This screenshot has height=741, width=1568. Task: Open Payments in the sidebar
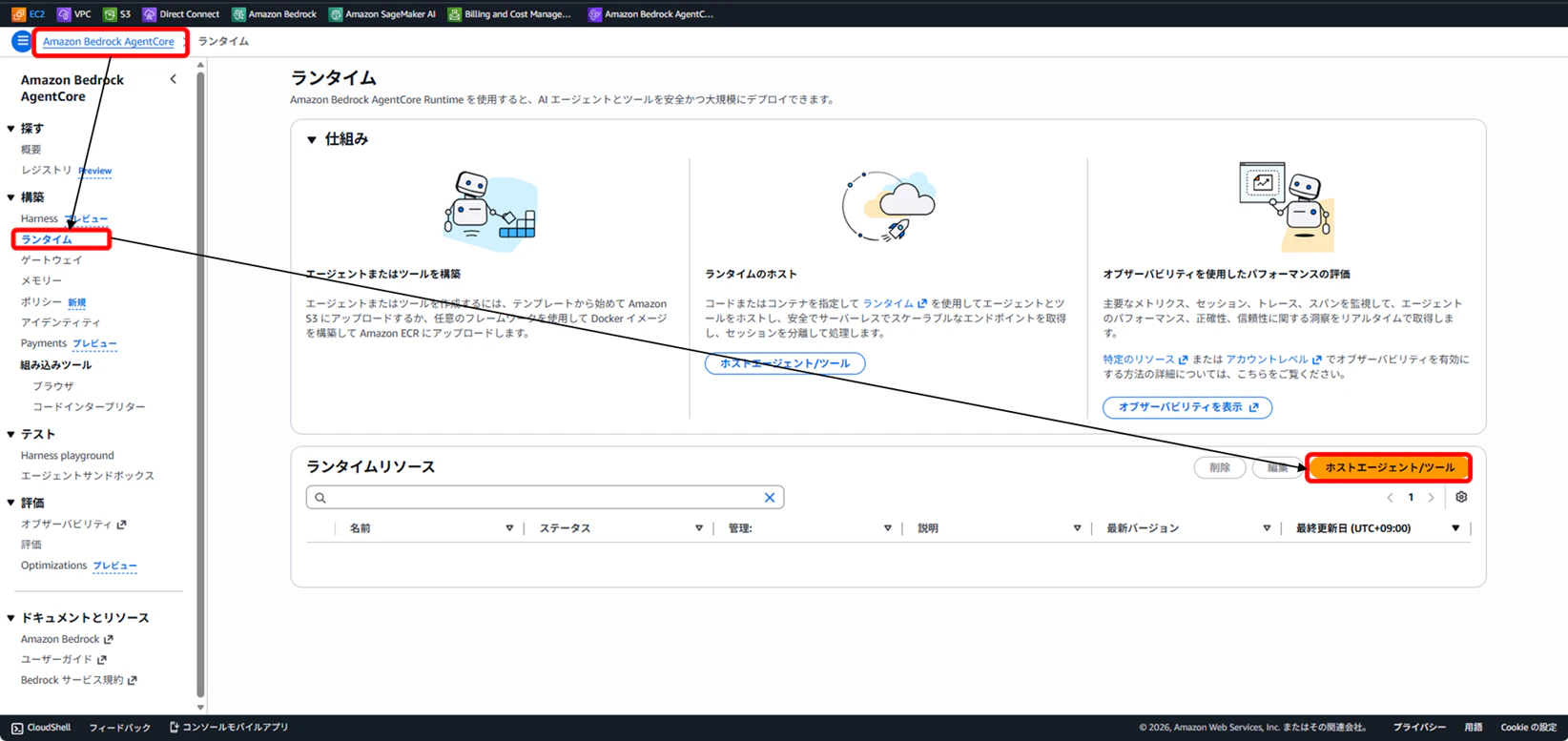point(44,343)
